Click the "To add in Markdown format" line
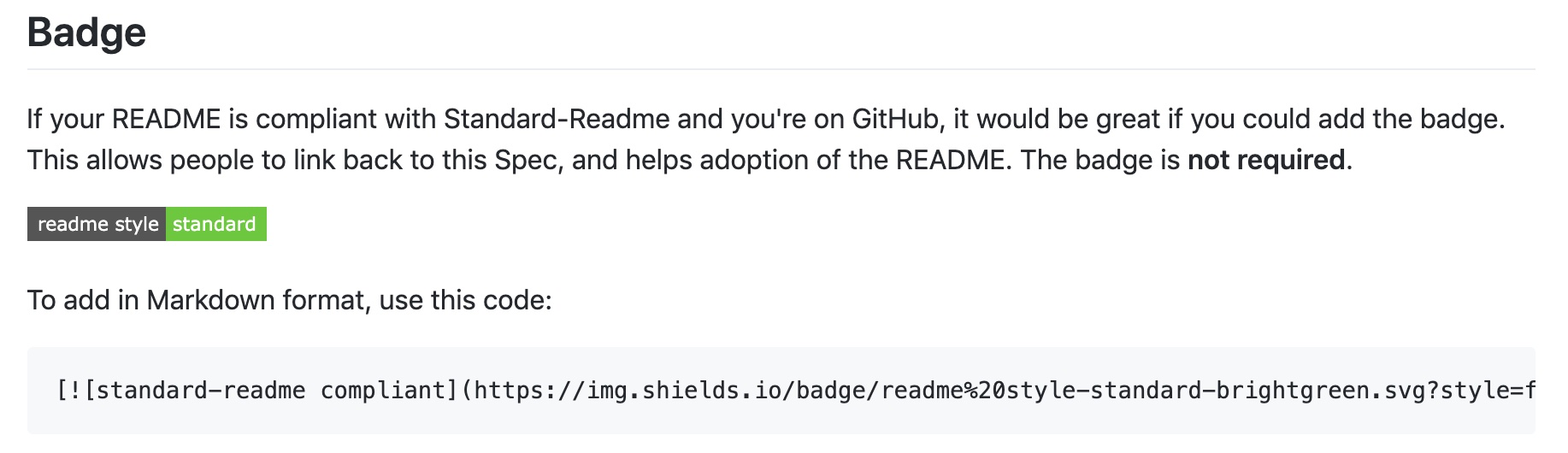Viewport: 1568px width, 453px height. point(289,300)
